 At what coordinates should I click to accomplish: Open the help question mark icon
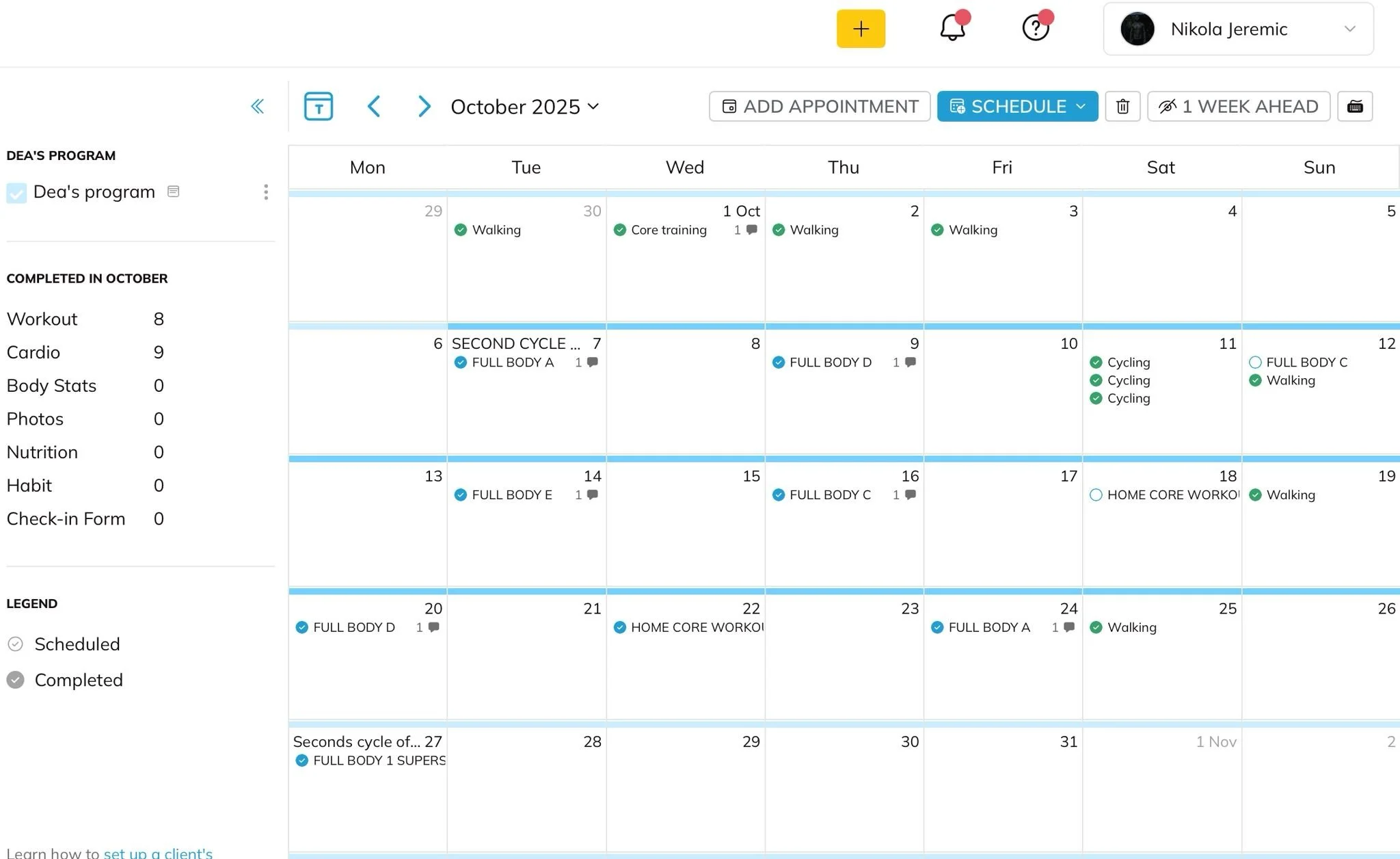coord(1035,28)
